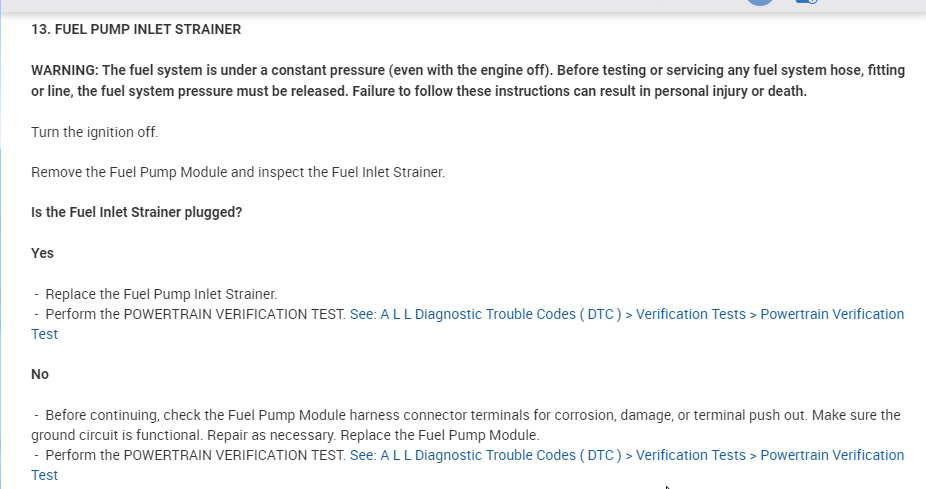Click the gray header bar at top
Image resolution: width=926 pixels, height=489 pixels.
pos(400,5)
